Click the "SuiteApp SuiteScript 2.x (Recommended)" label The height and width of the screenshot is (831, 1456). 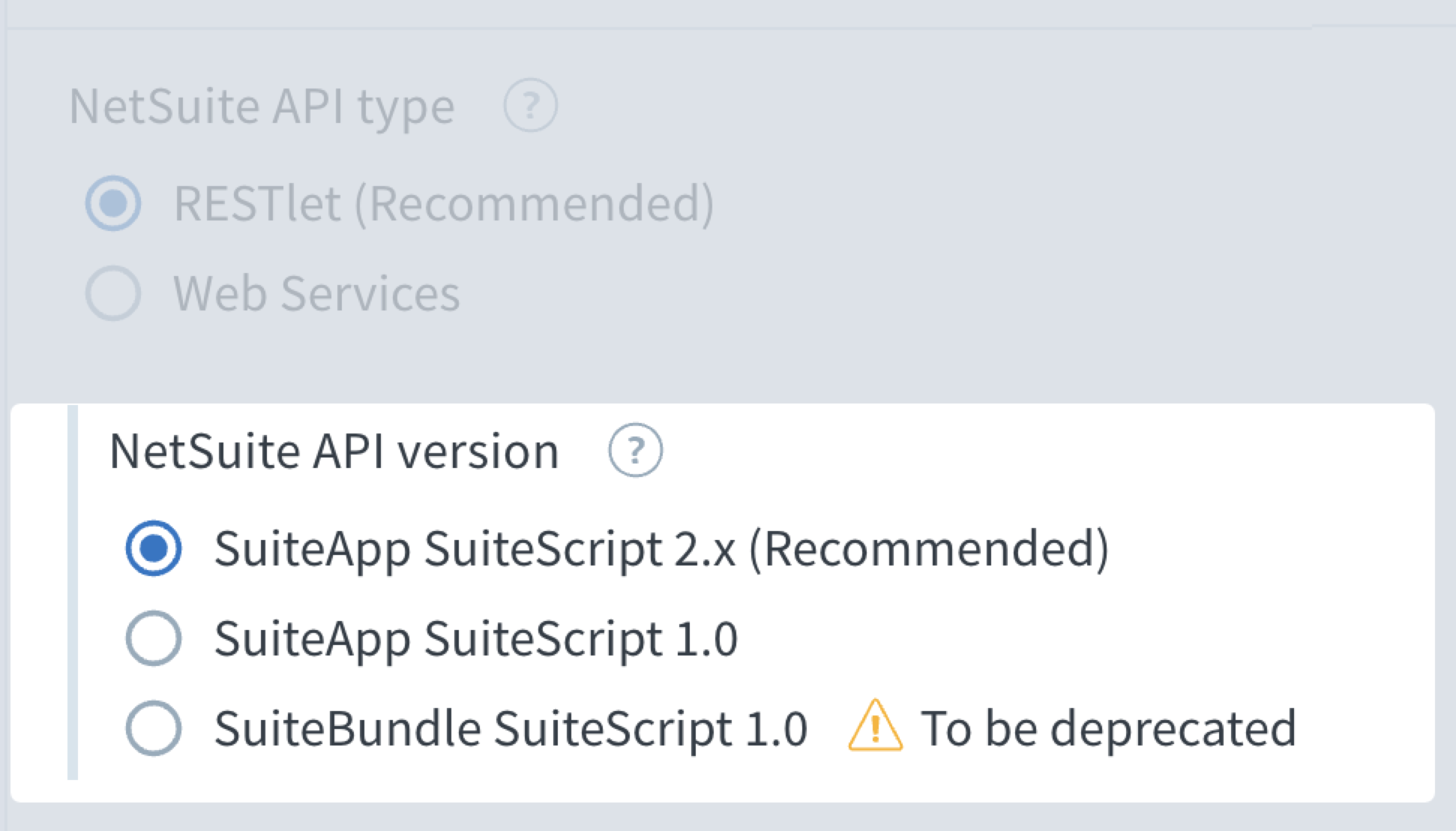[661, 548]
